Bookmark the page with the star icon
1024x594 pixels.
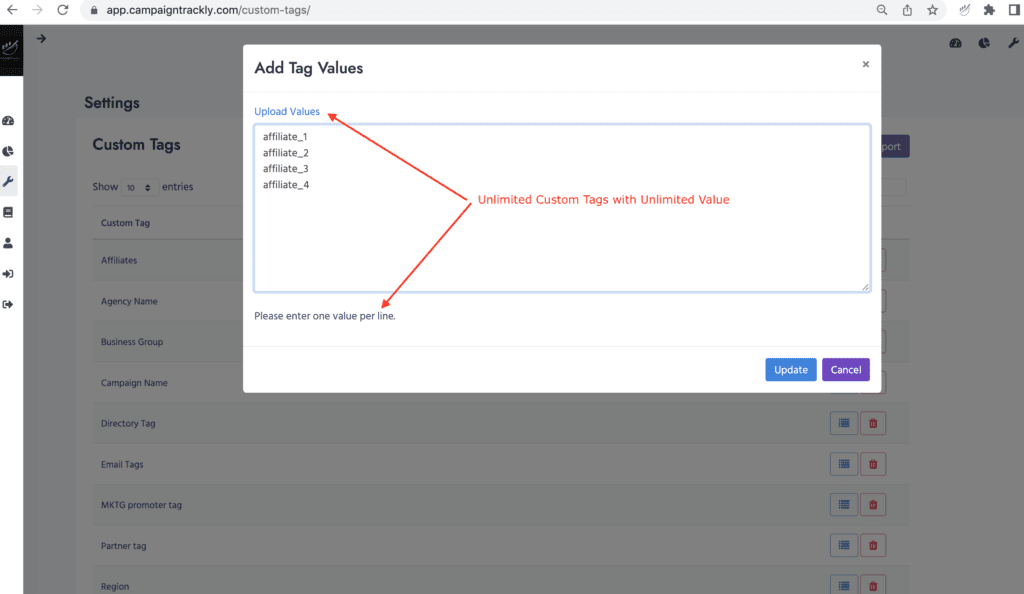(932, 10)
